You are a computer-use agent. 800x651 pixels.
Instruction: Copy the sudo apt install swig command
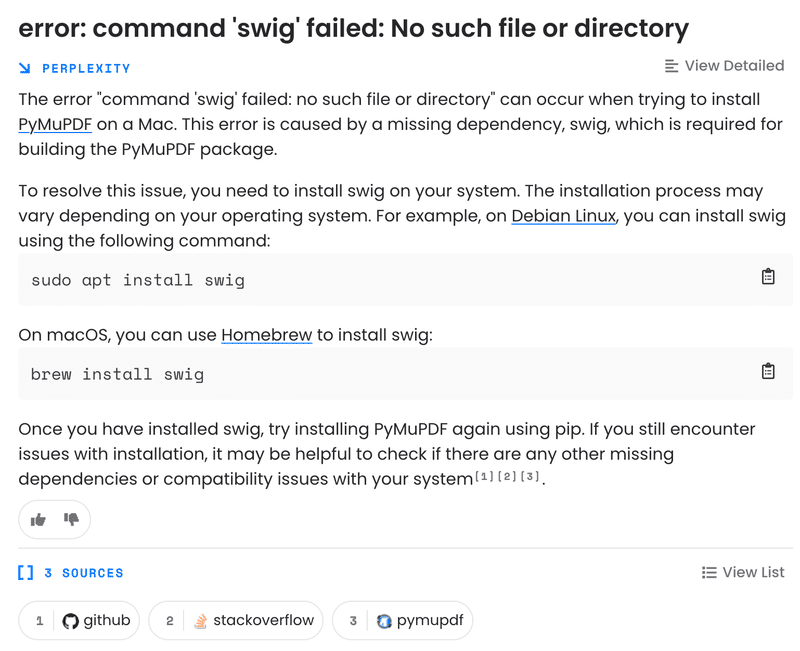768,277
